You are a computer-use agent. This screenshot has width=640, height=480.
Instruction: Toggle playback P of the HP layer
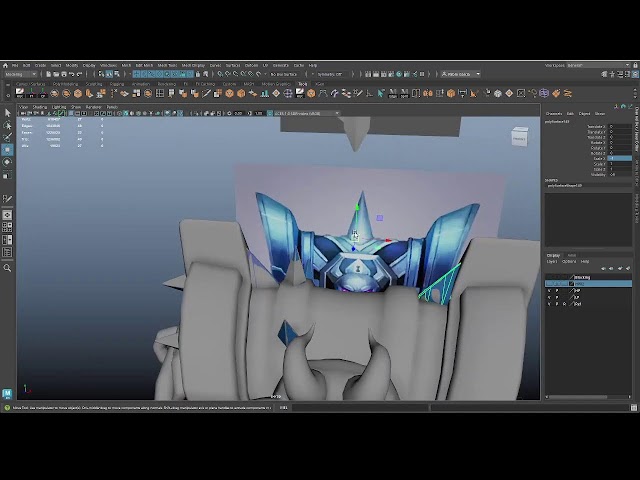click(x=557, y=291)
